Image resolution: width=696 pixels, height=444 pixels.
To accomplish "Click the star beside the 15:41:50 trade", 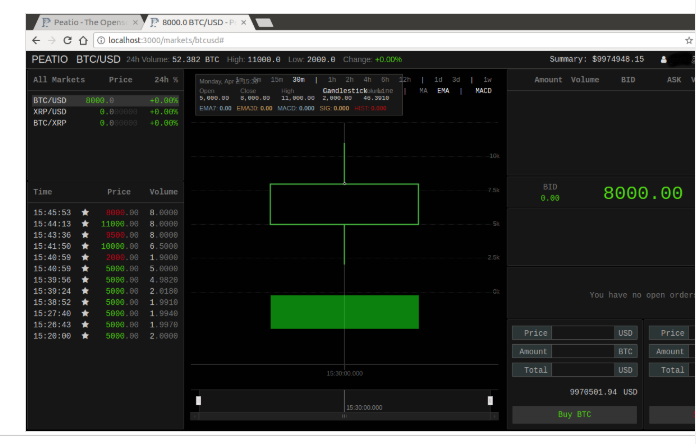I will [85, 246].
